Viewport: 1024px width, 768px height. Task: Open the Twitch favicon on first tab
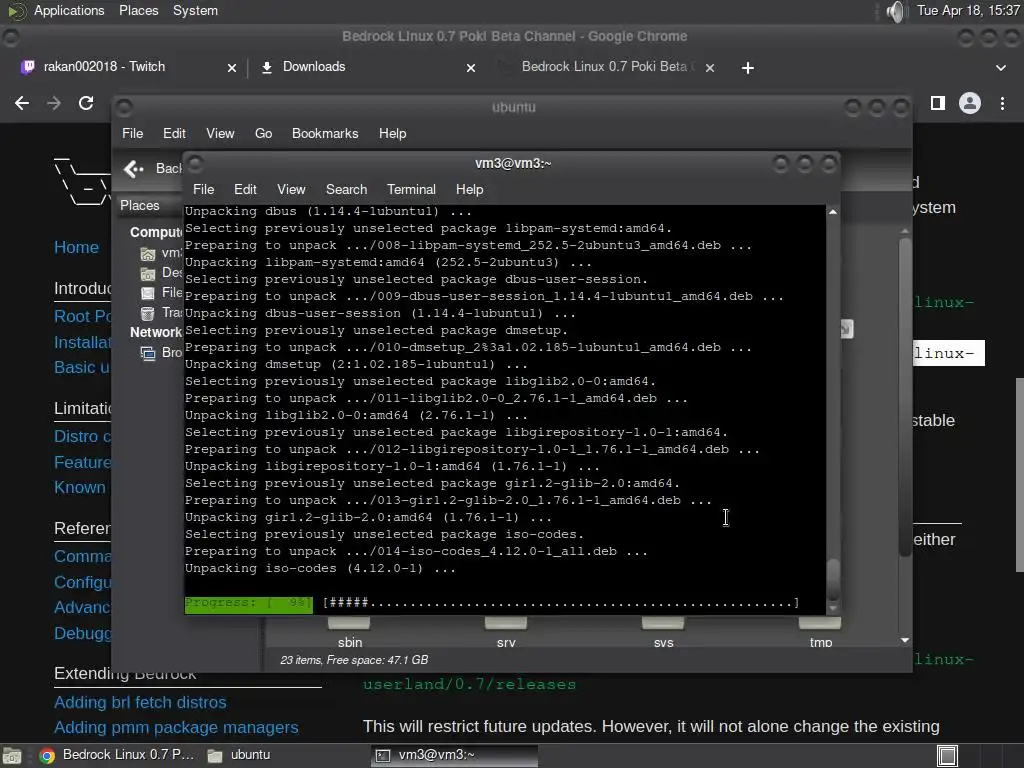pos(27,67)
